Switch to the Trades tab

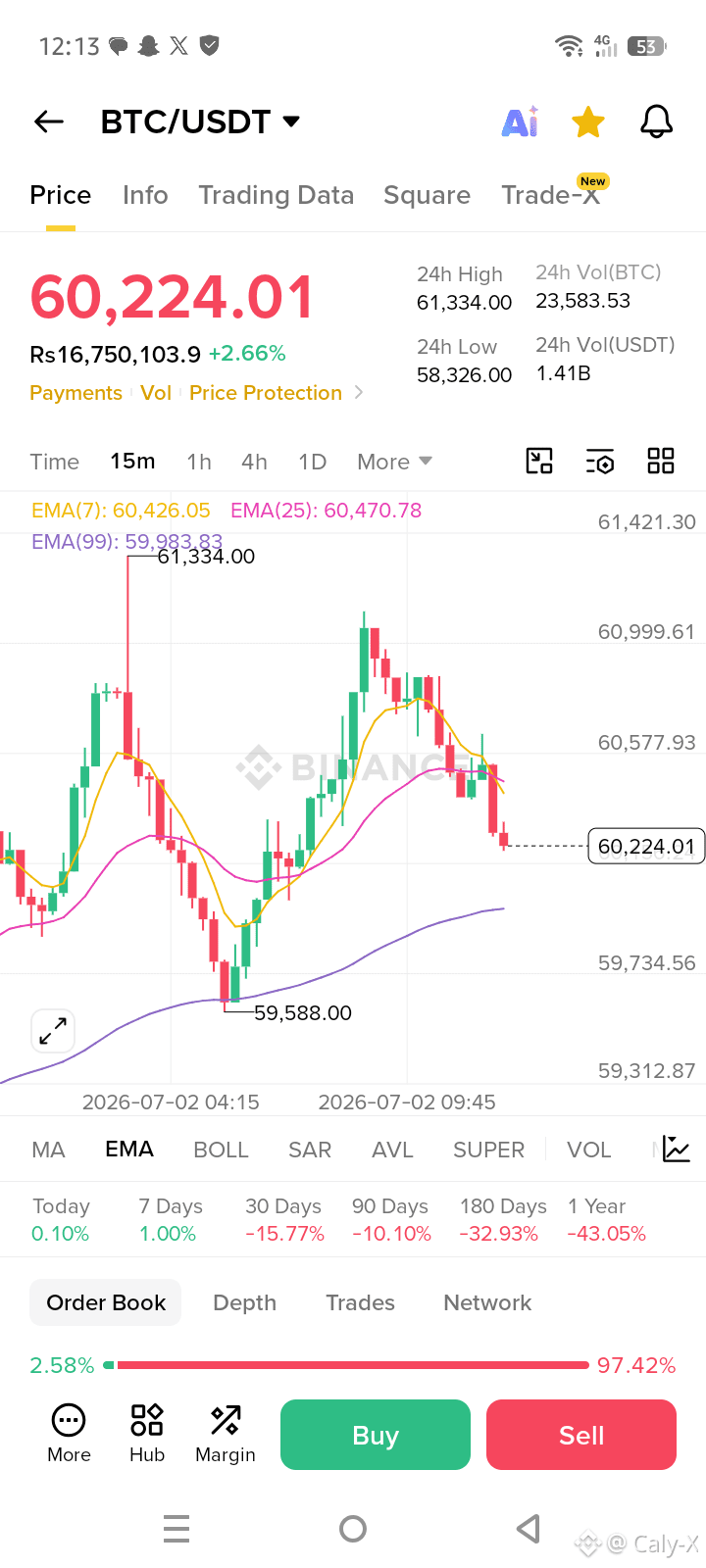click(x=360, y=1302)
